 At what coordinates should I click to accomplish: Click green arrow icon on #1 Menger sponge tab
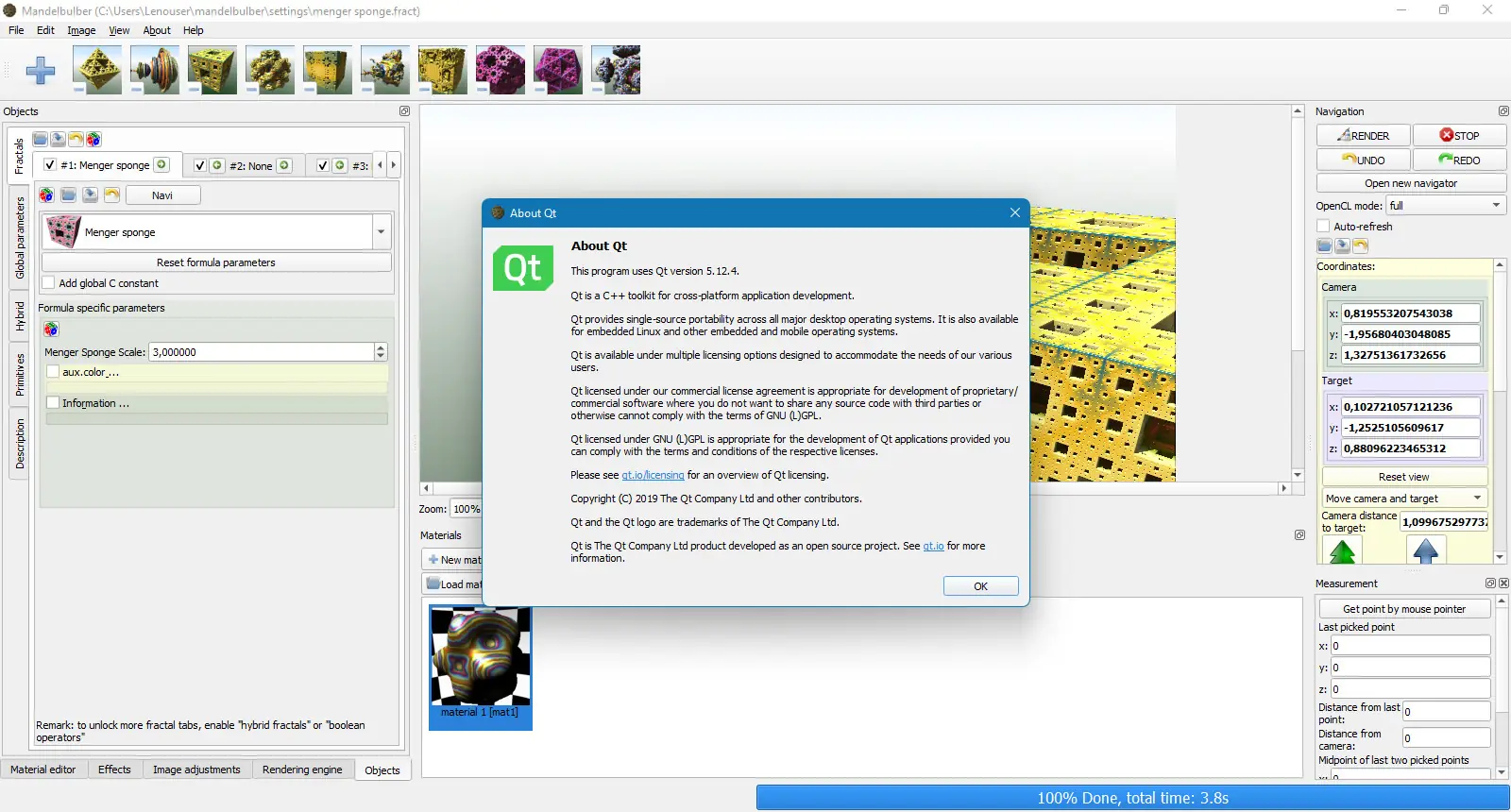(x=161, y=165)
